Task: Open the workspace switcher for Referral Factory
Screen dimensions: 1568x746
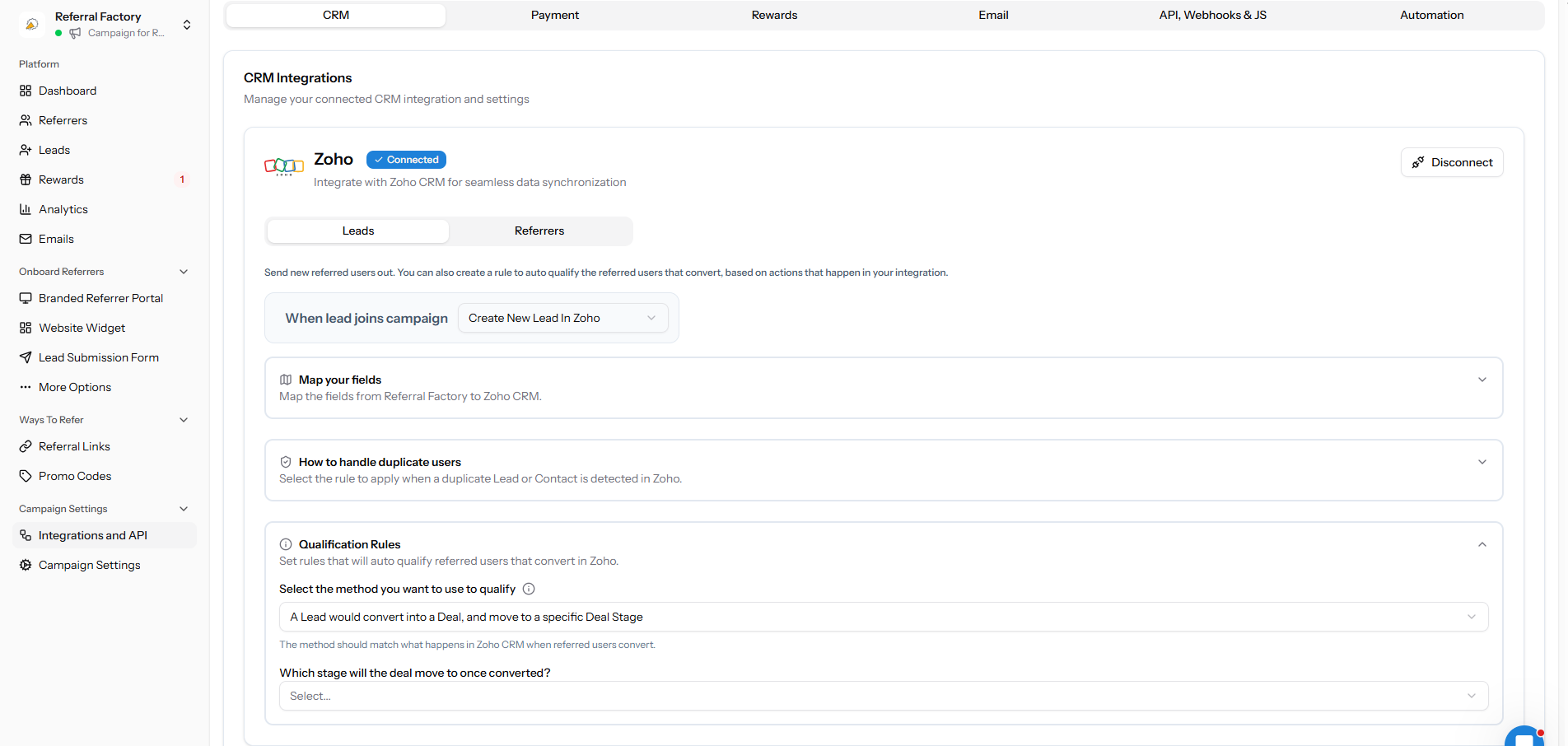Action: [187, 25]
